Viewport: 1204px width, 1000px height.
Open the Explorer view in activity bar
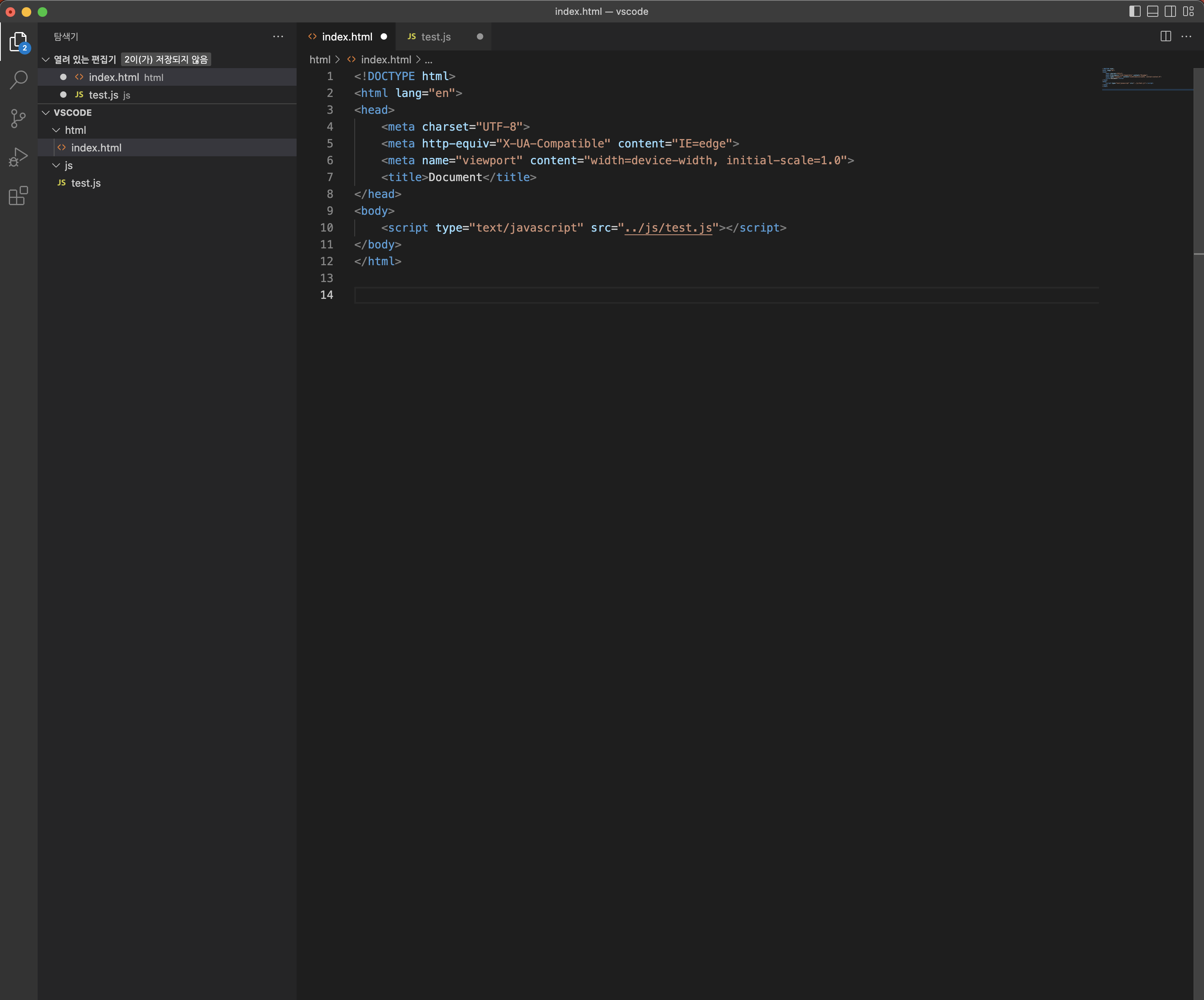tap(18, 42)
